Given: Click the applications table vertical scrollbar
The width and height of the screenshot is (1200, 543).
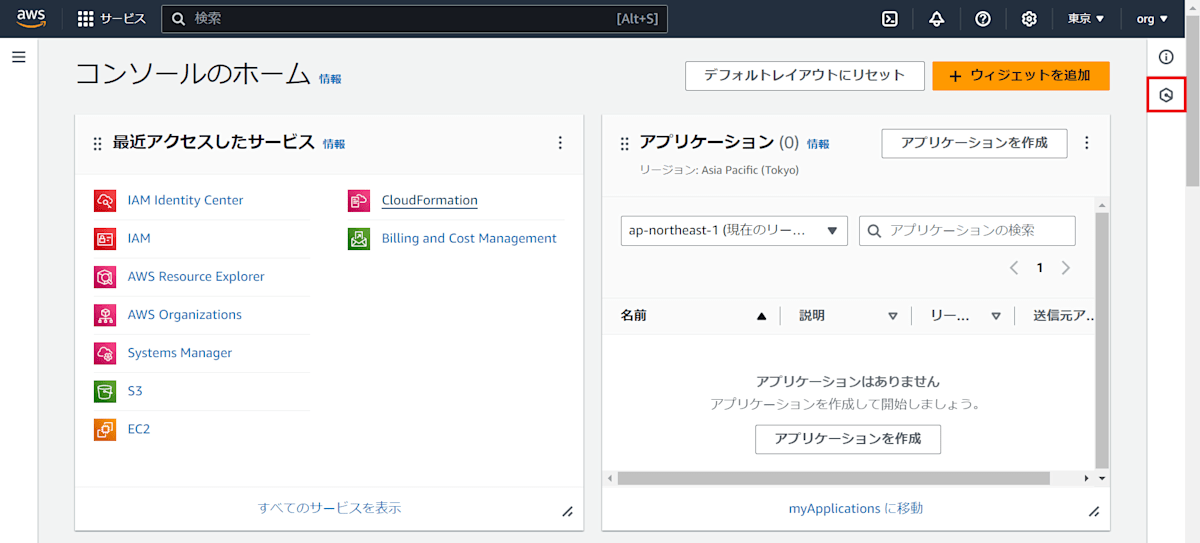Looking at the screenshot, I should (x=1102, y=340).
